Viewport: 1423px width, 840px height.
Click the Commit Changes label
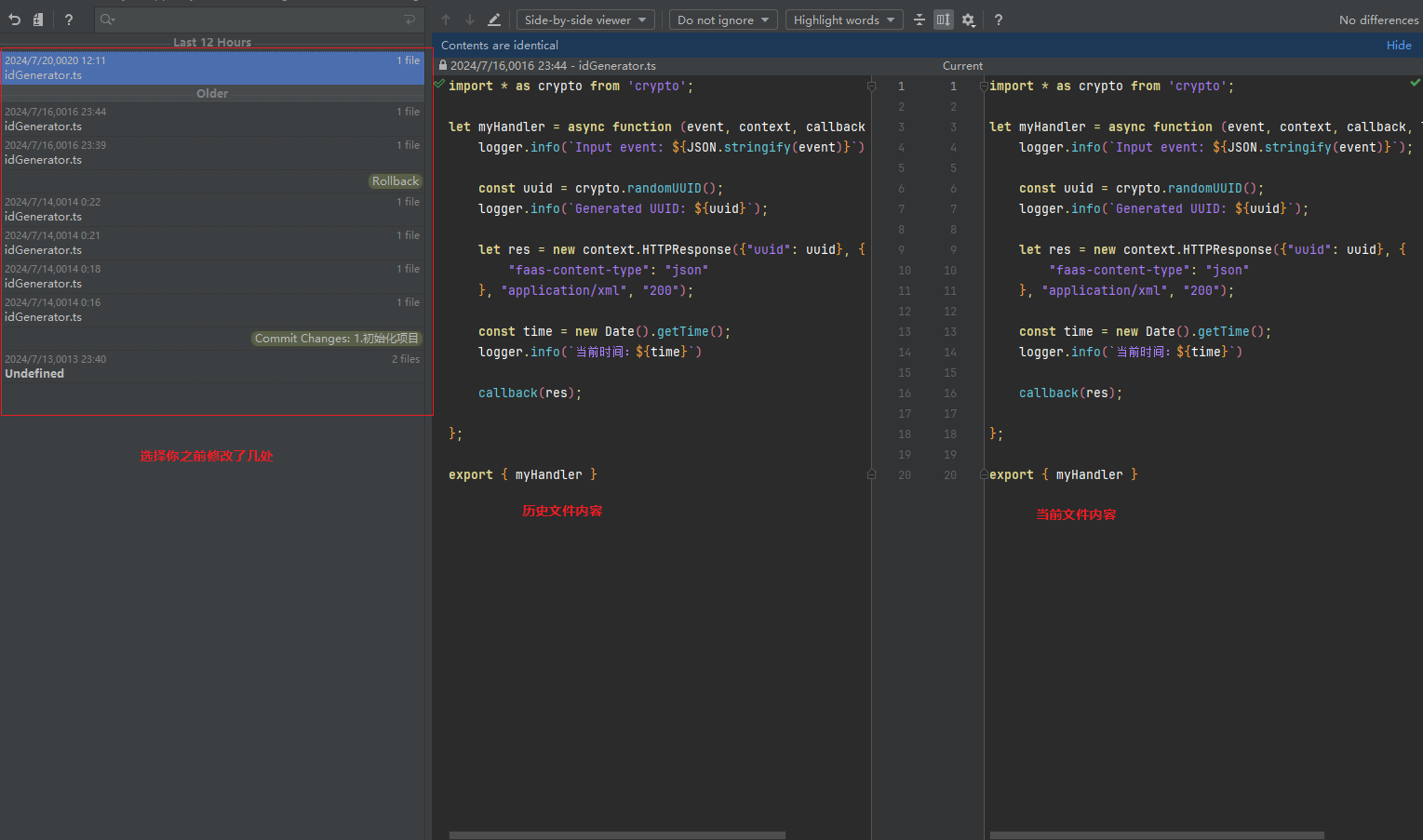(x=337, y=339)
